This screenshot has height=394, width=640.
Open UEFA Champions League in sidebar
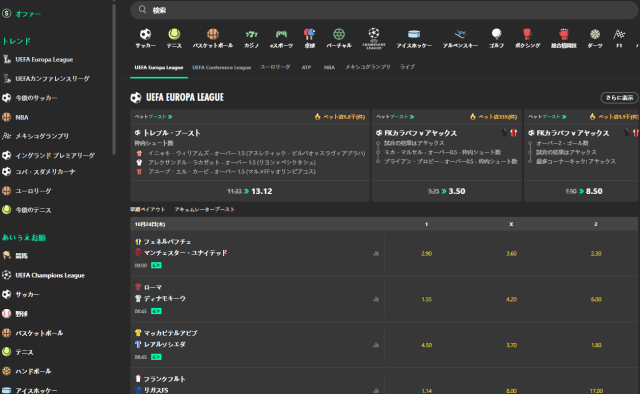click(x=50, y=275)
